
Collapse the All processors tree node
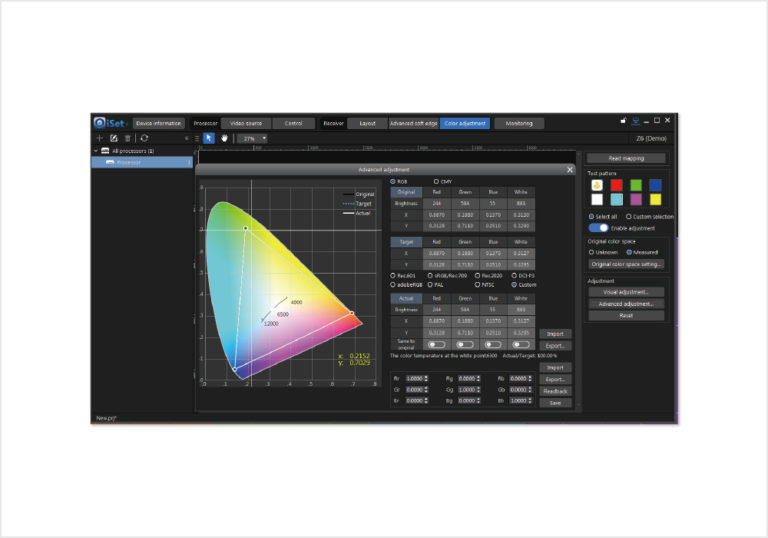coord(96,151)
